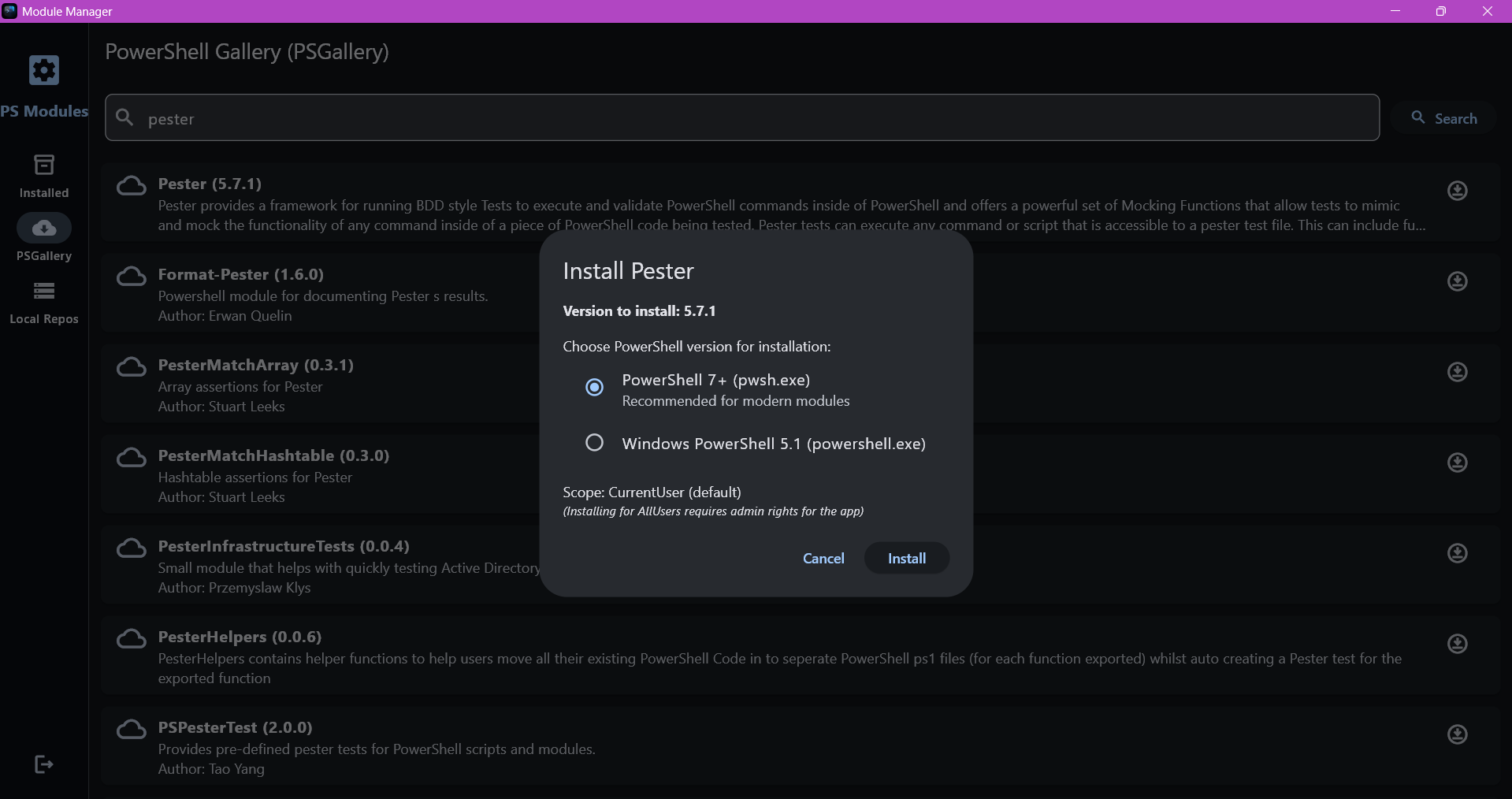Click the Pester (5.7.1) module title
Viewport: 1512px width, 799px height.
point(210,184)
